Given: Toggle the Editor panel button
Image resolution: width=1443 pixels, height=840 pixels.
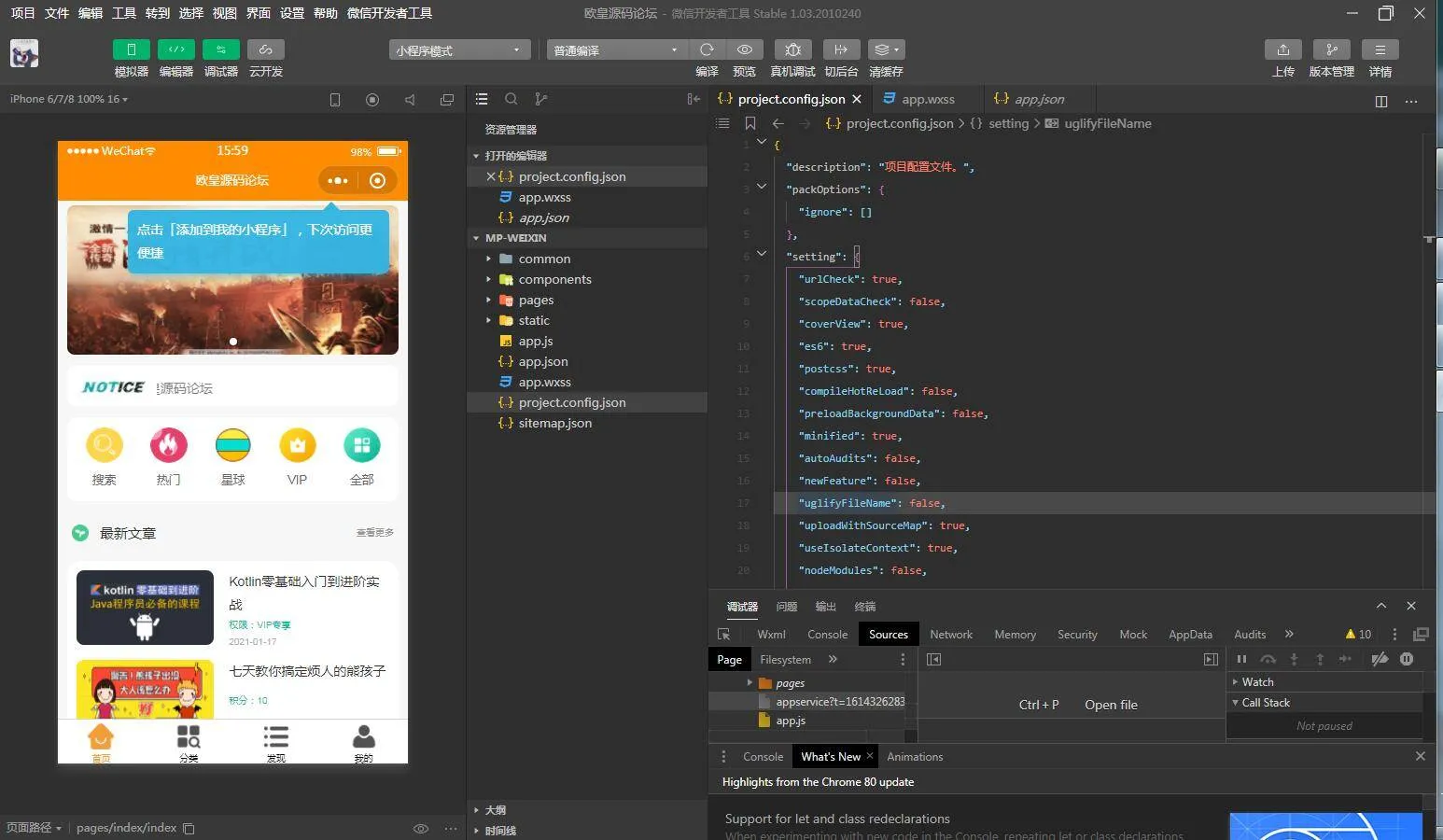Looking at the screenshot, I should (176, 49).
